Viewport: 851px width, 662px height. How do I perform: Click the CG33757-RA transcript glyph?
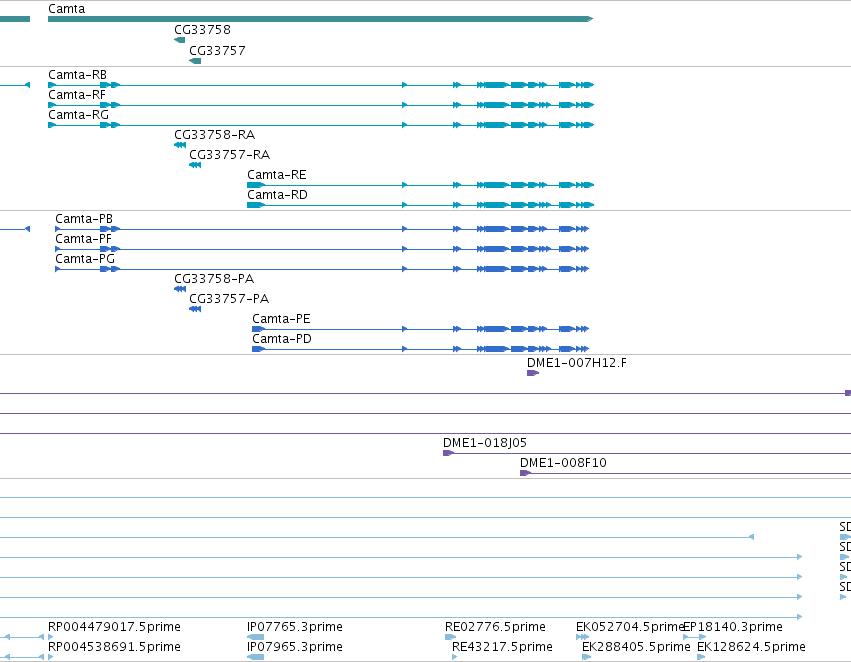[195, 165]
